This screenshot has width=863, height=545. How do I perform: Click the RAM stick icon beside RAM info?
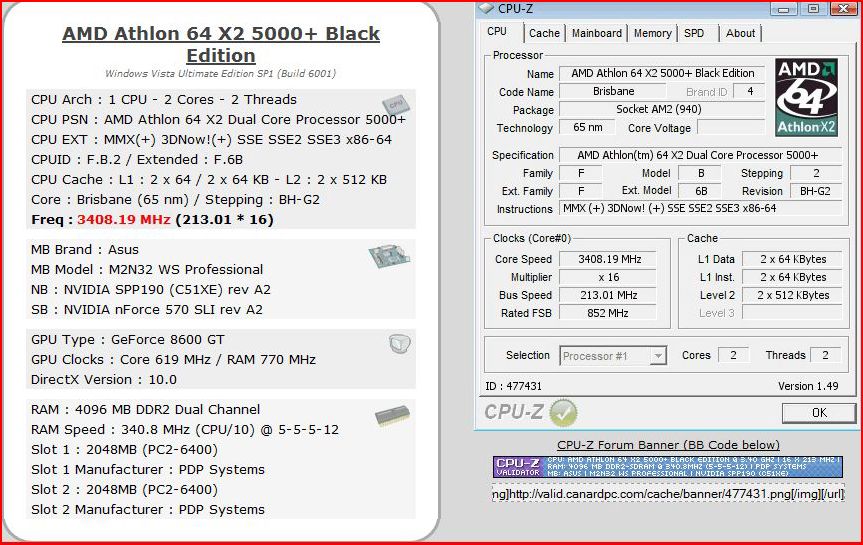pos(392,416)
